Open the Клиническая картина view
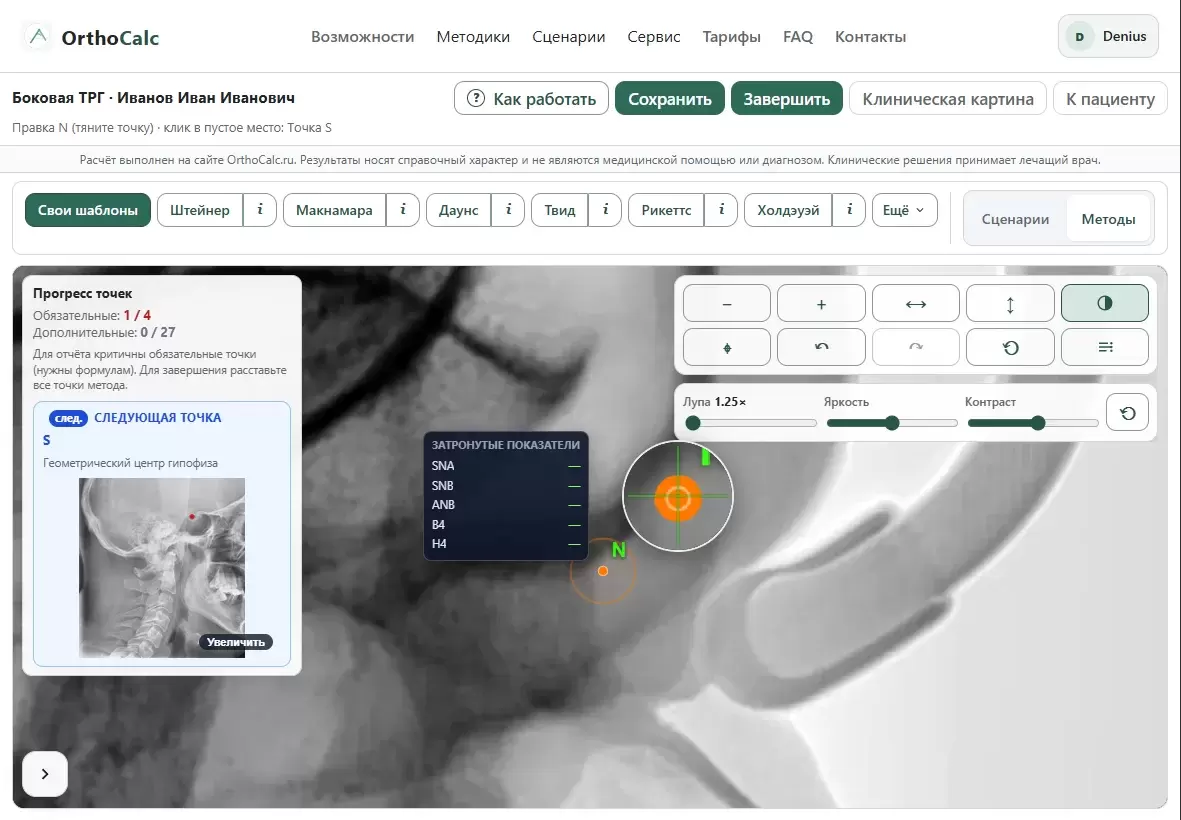The height and width of the screenshot is (820, 1181). click(x=948, y=99)
